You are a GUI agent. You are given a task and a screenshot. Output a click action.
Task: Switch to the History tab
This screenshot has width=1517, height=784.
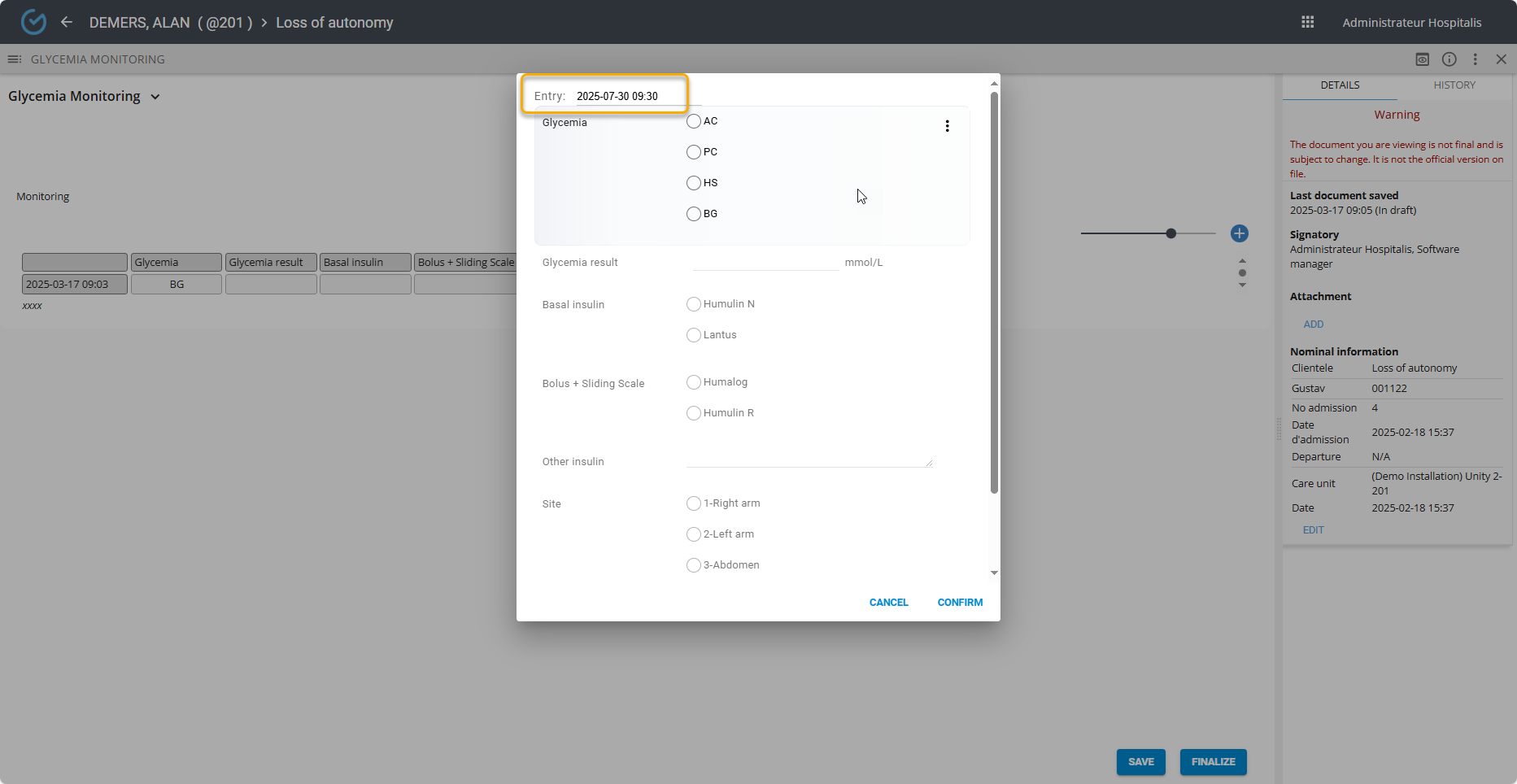(1454, 85)
